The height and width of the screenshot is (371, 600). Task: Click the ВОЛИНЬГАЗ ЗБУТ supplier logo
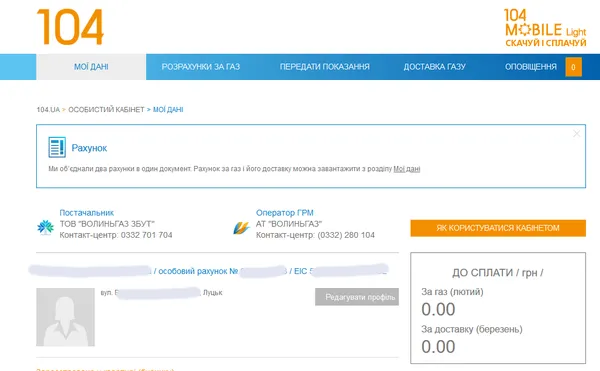pos(46,227)
